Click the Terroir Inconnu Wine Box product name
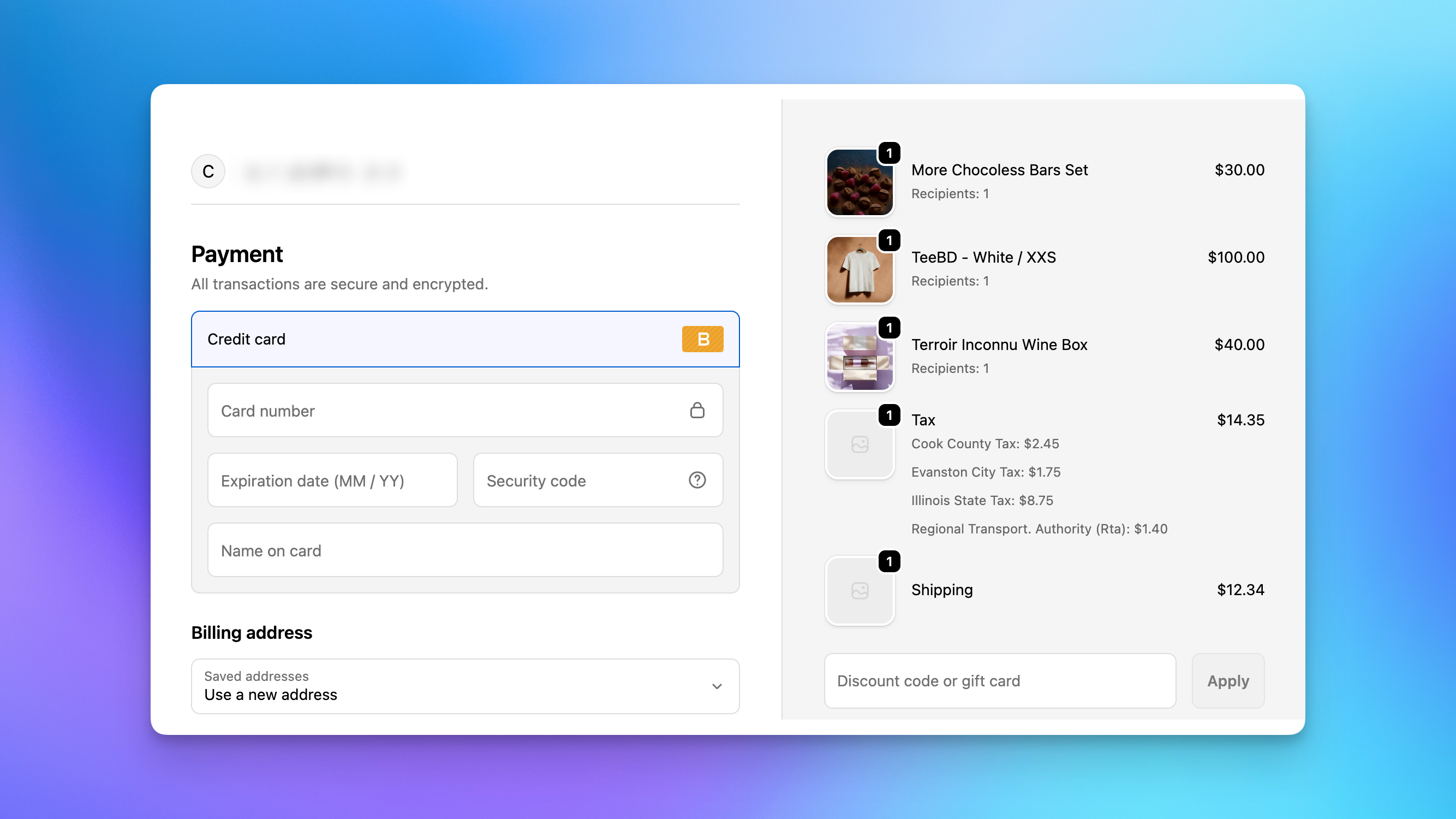This screenshot has height=819, width=1456. coord(999,345)
